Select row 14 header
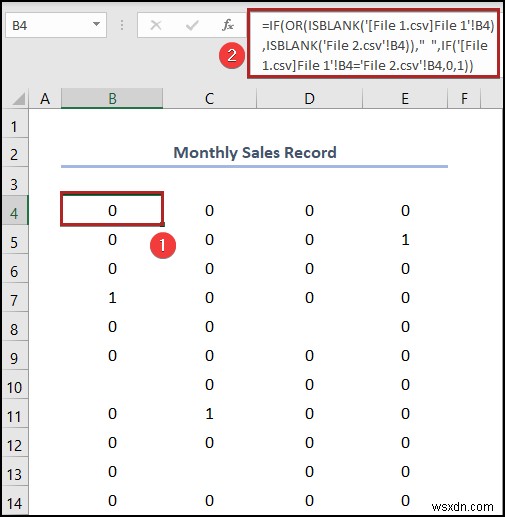505x517 pixels. (15, 500)
